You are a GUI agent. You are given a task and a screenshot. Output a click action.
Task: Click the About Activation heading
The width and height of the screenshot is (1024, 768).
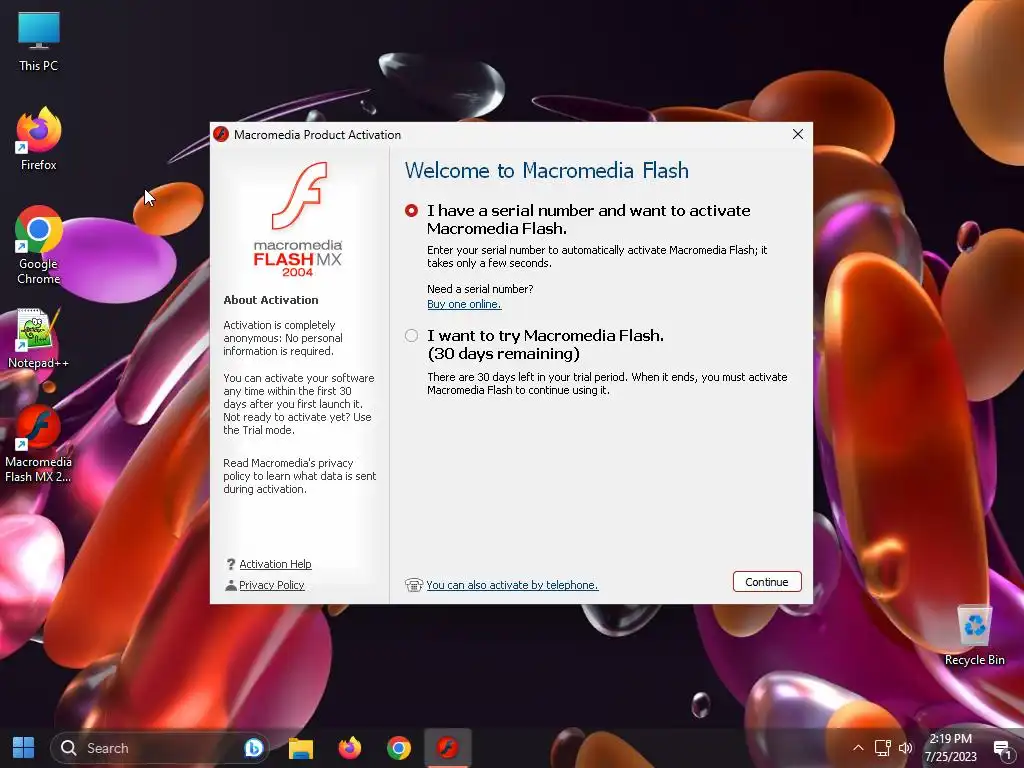[x=271, y=300]
